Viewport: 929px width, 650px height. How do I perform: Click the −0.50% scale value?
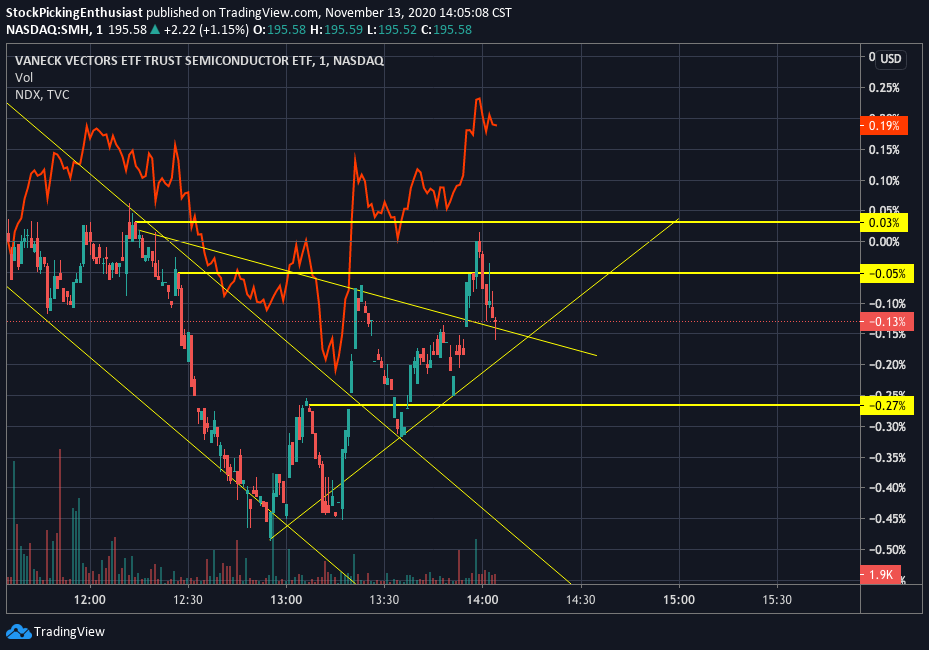[887, 550]
